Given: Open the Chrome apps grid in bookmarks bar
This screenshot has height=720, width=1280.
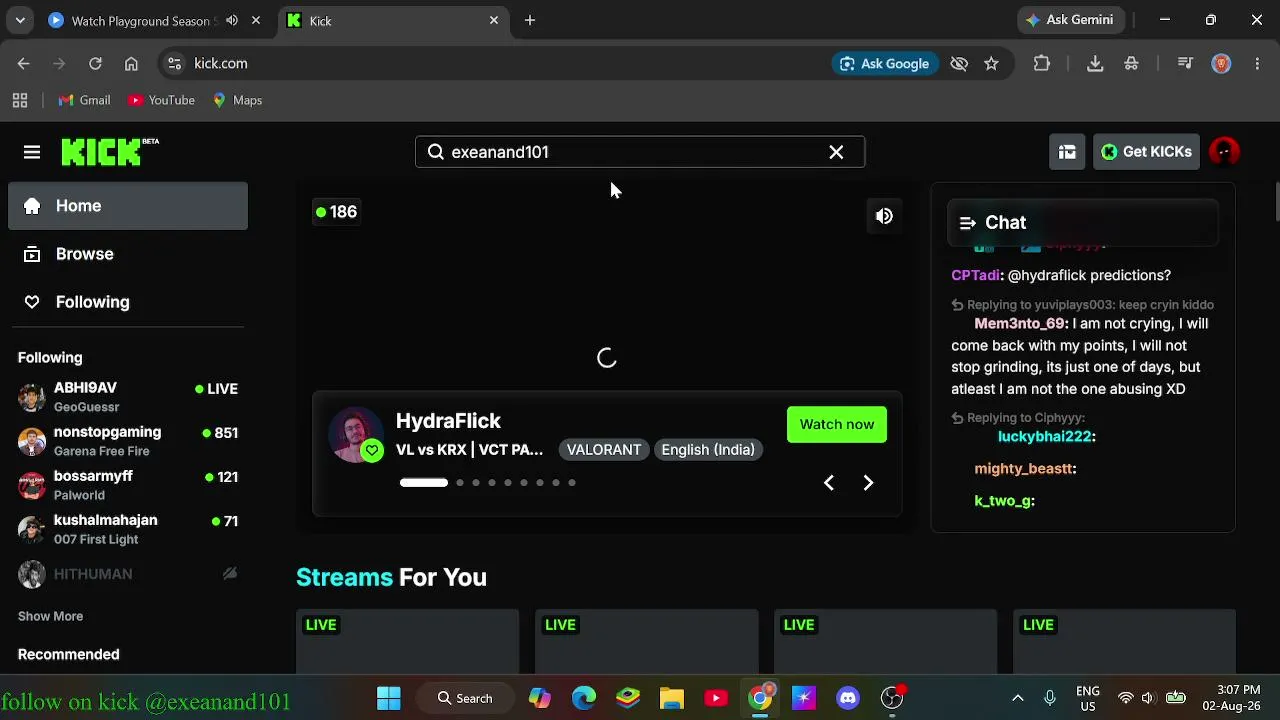Looking at the screenshot, I should pyautogui.click(x=20, y=100).
